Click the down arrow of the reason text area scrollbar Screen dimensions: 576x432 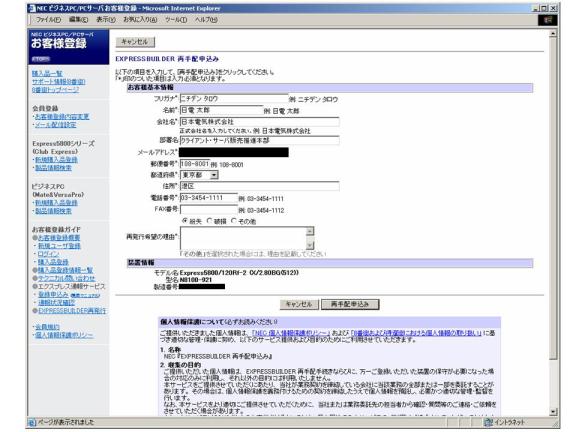310,245
